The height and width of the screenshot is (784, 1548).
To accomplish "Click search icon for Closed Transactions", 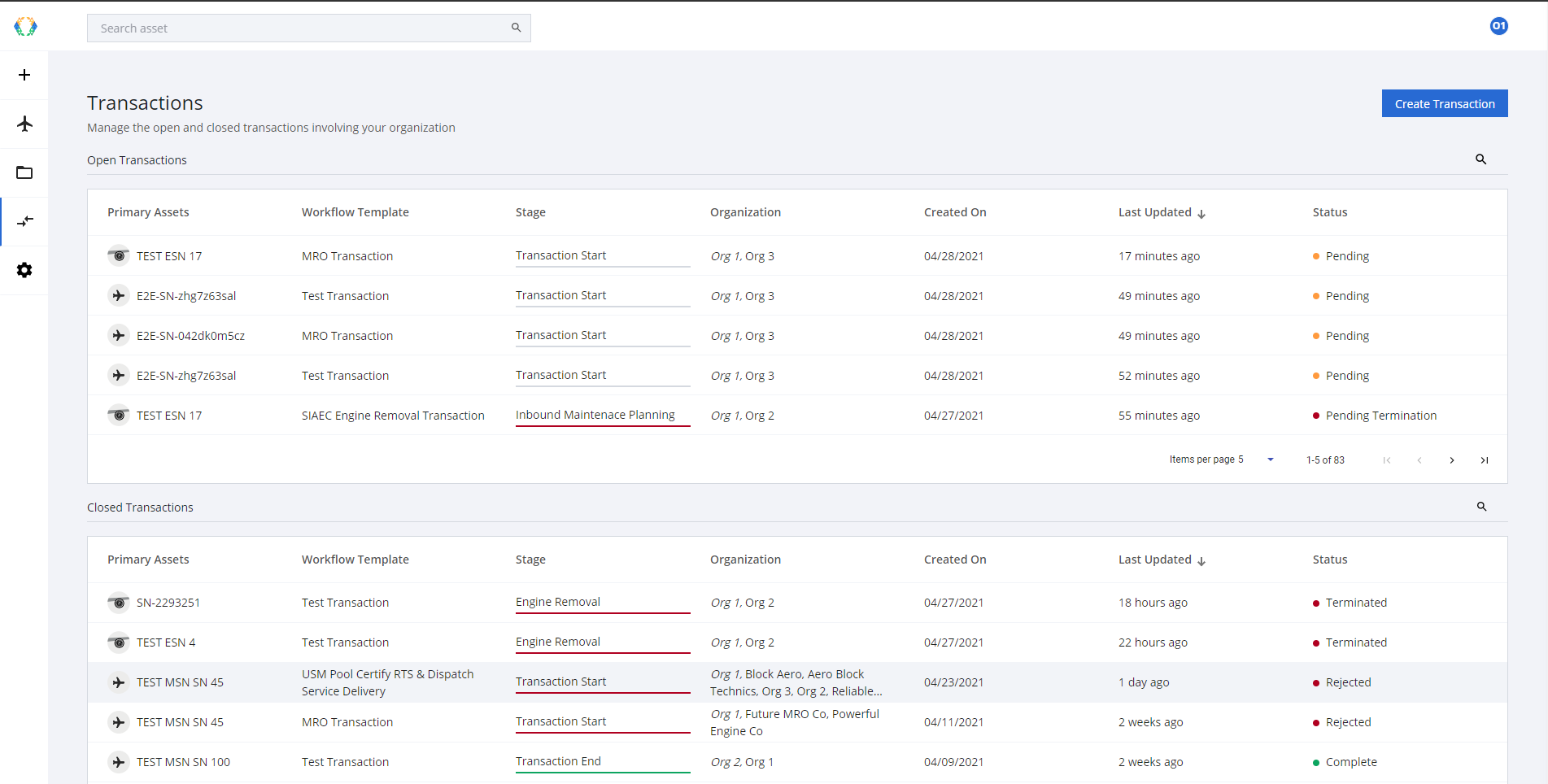I will pyautogui.click(x=1481, y=507).
